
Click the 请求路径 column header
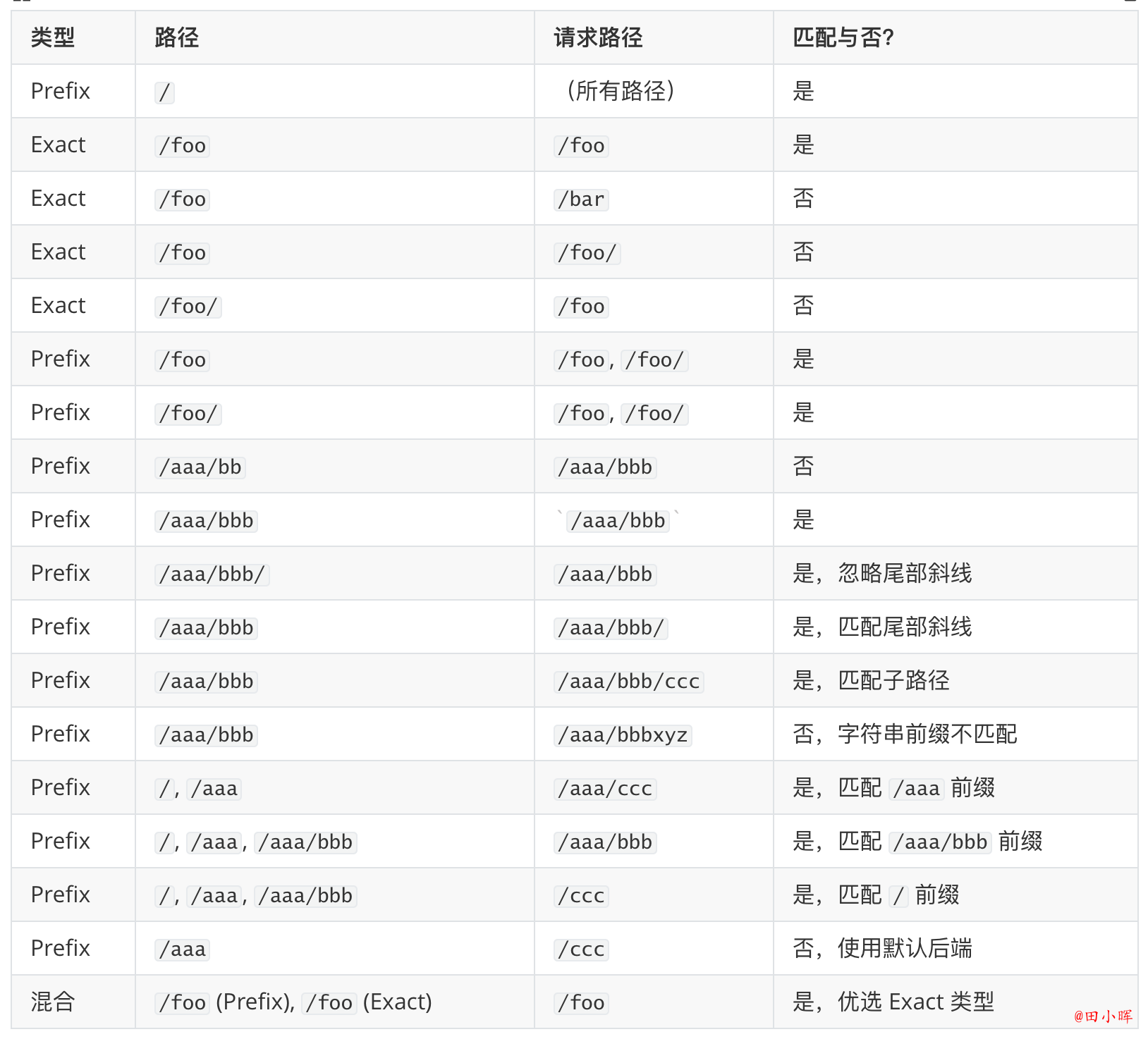click(598, 37)
